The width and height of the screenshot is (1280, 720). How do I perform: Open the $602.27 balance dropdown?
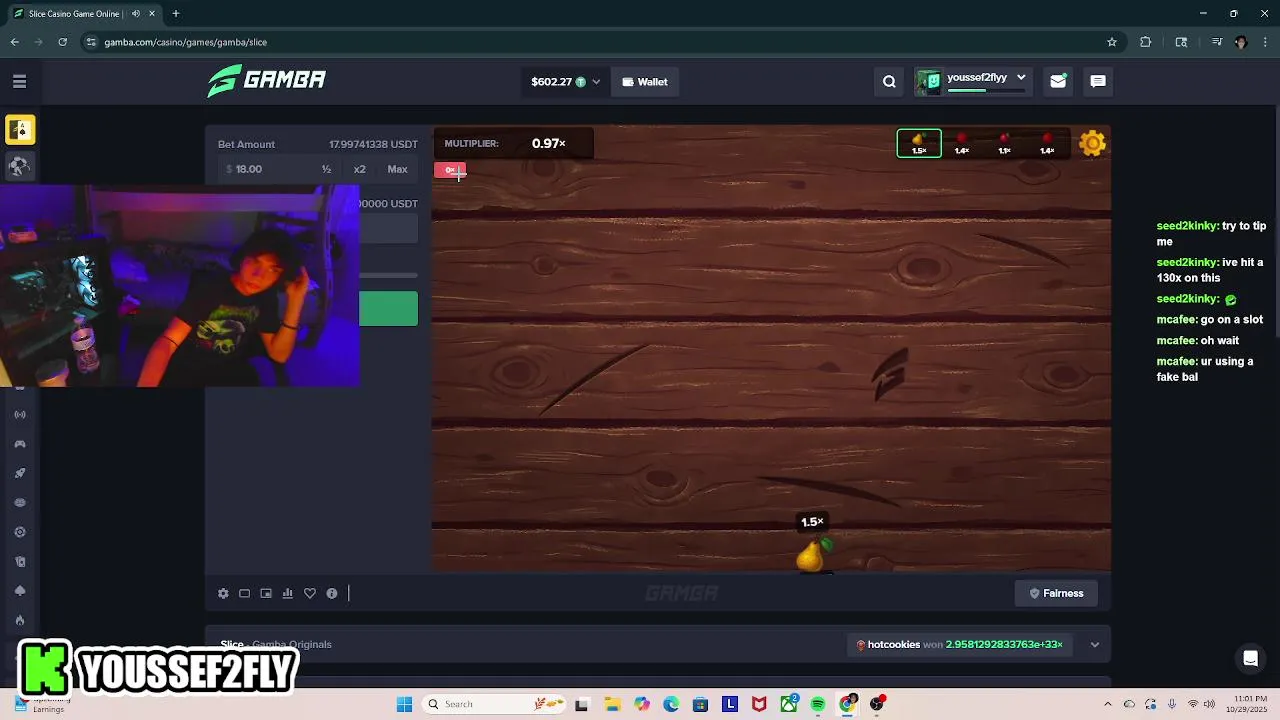565,82
